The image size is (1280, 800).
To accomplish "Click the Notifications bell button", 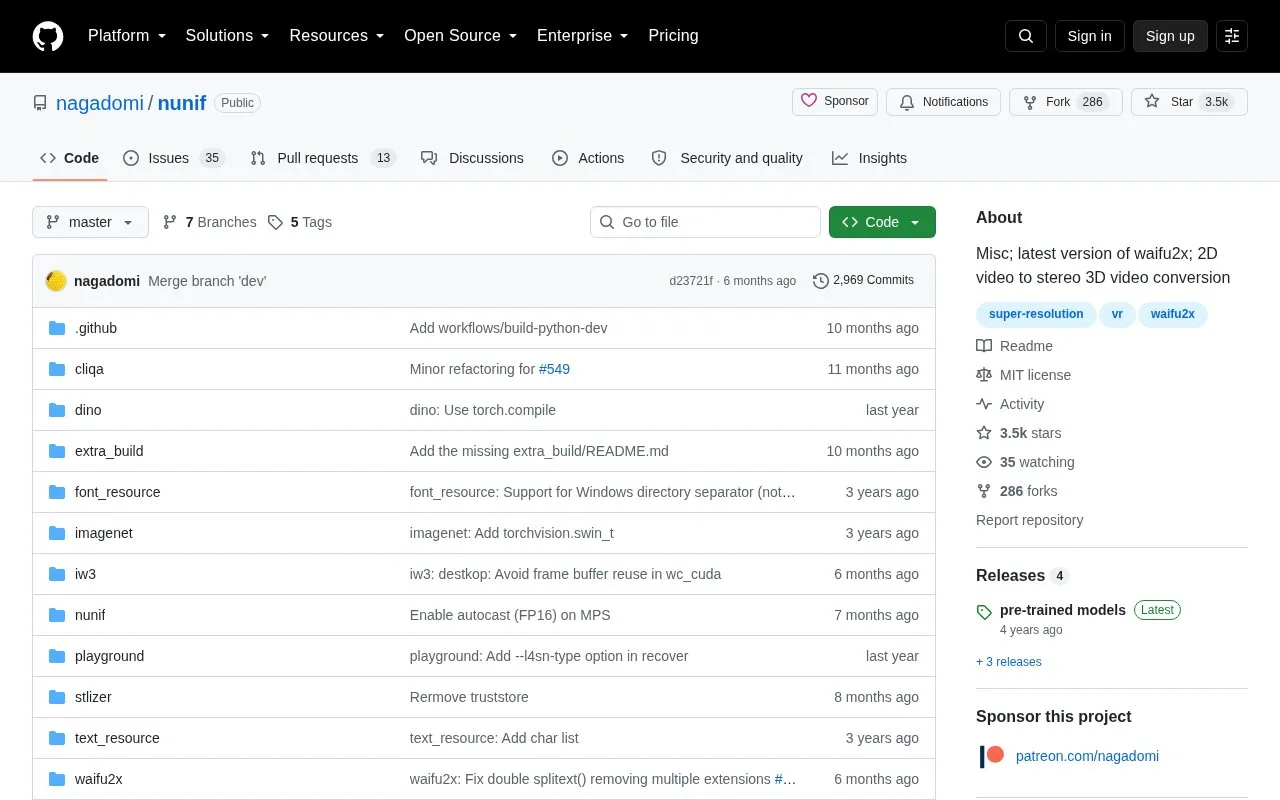I will click(x=943, y=102).
